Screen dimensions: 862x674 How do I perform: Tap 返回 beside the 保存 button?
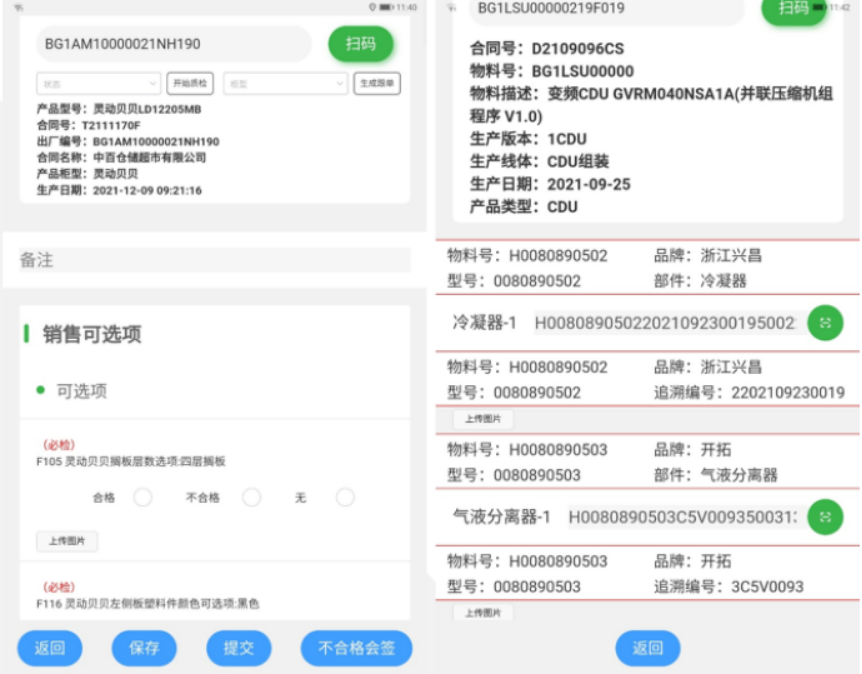pos(50,648)
